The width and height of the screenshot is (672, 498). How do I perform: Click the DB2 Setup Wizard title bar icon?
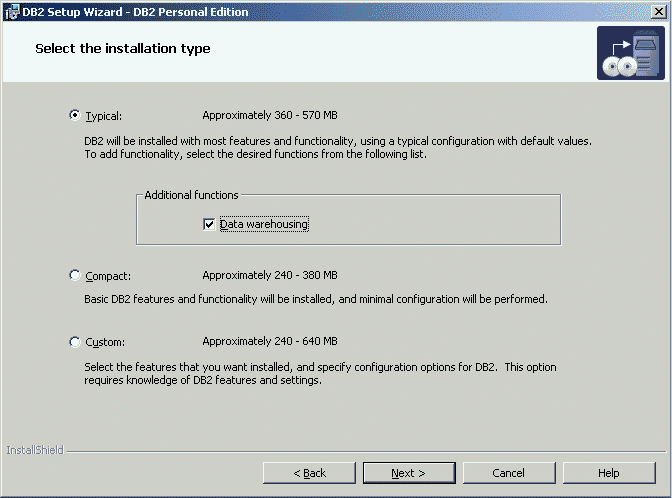(10, 11)
